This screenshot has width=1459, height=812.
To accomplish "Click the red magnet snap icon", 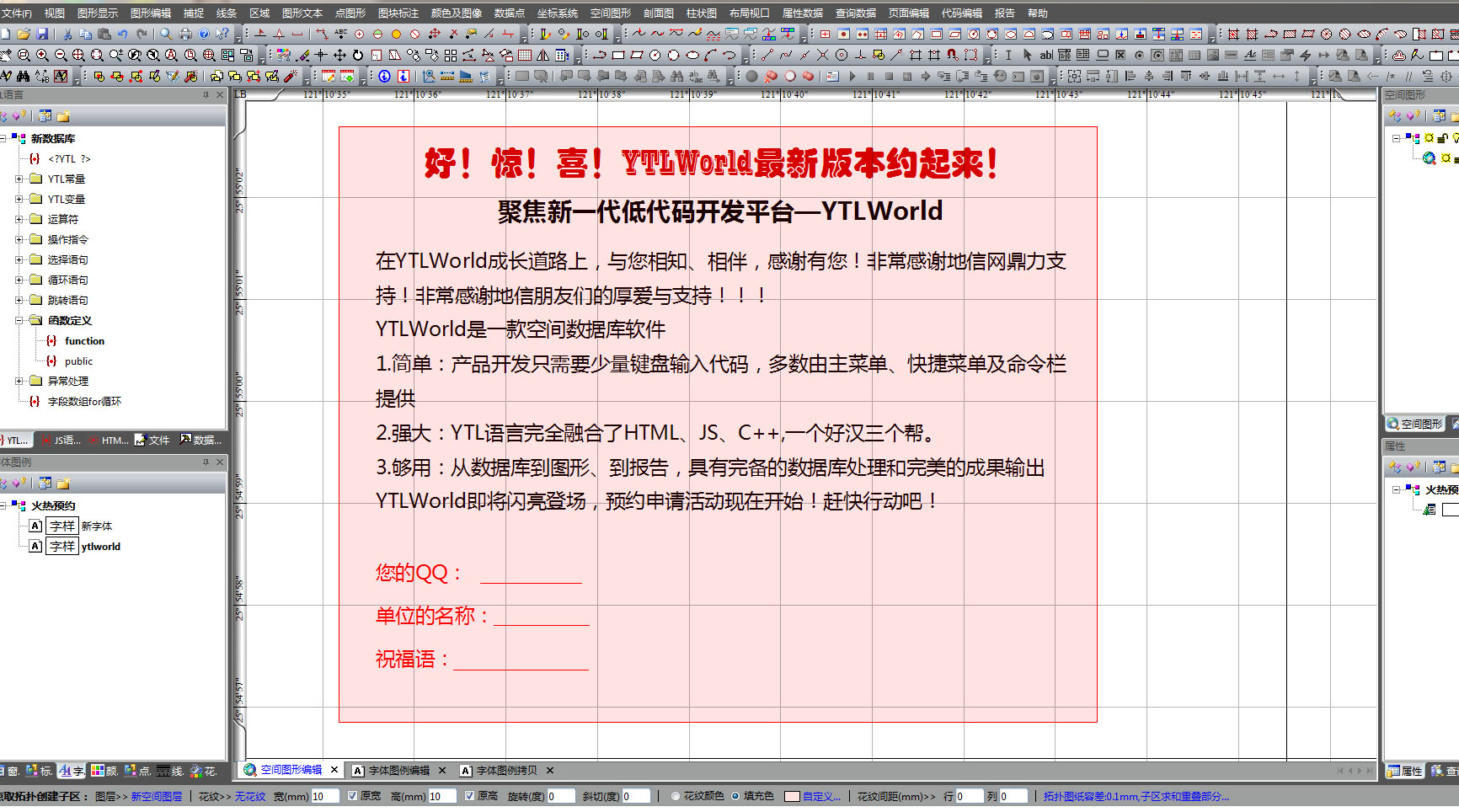I will click(x=952, y=55).
